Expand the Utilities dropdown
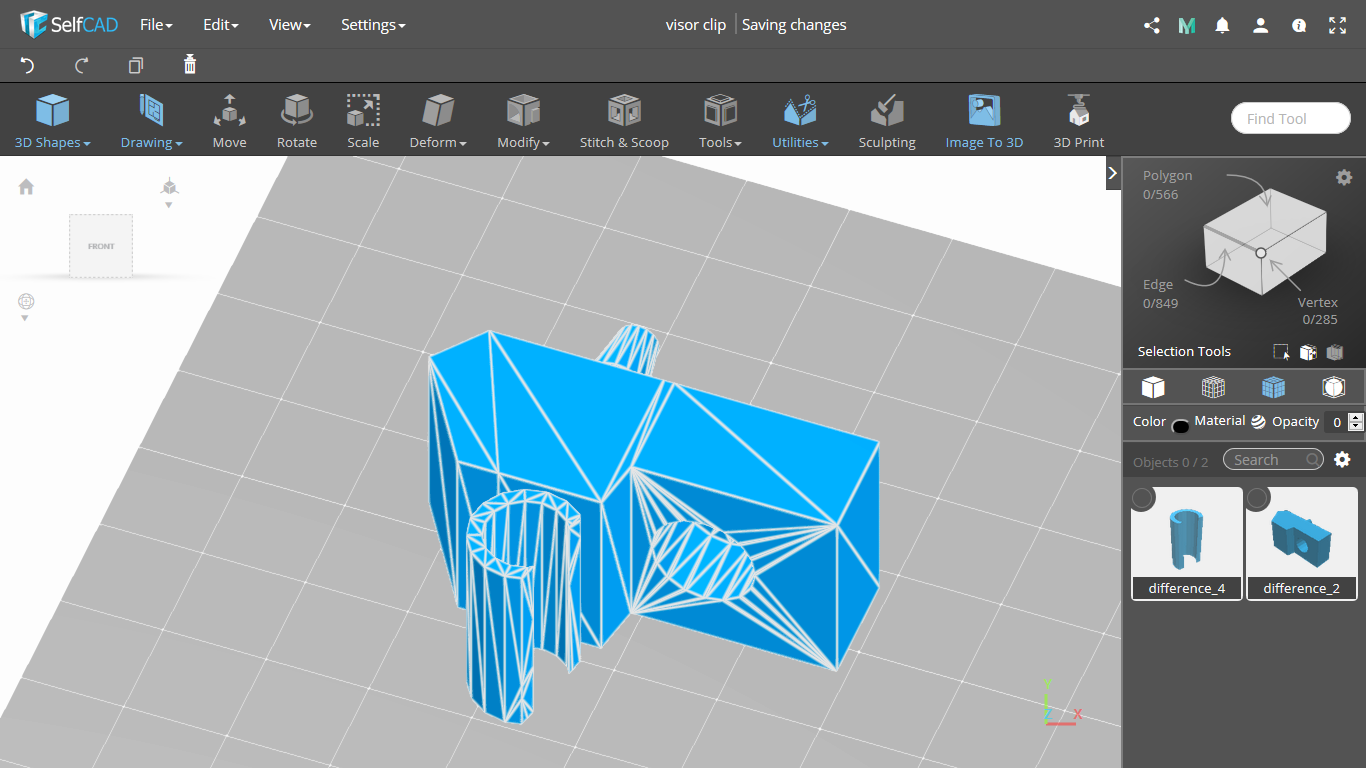This screenshot has height=768, width=1366. [800, 121]
